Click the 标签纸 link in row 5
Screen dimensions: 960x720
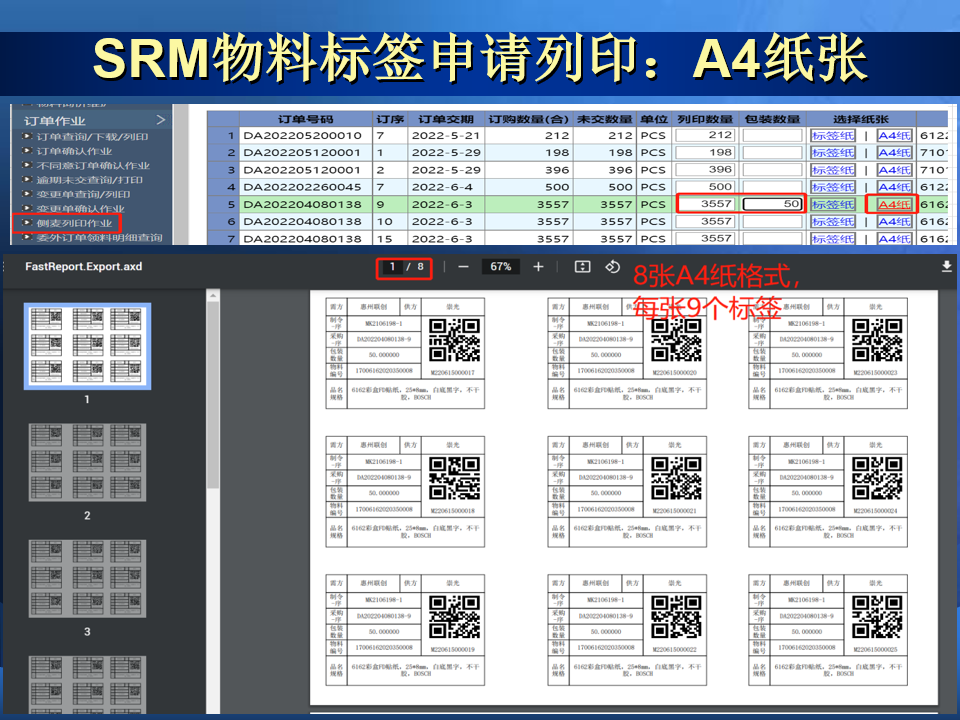833,204
